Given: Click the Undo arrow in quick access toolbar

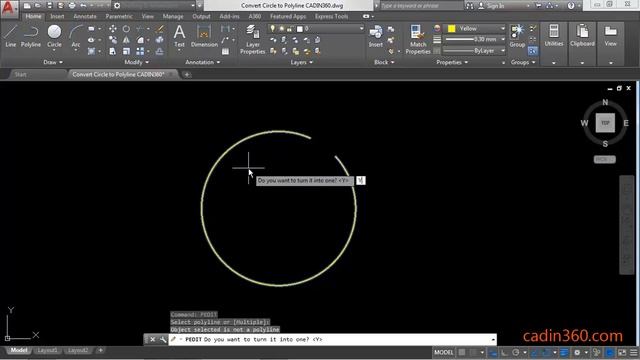Looking at the screenshot, I should pyautogui.click(x=83, y=6).
